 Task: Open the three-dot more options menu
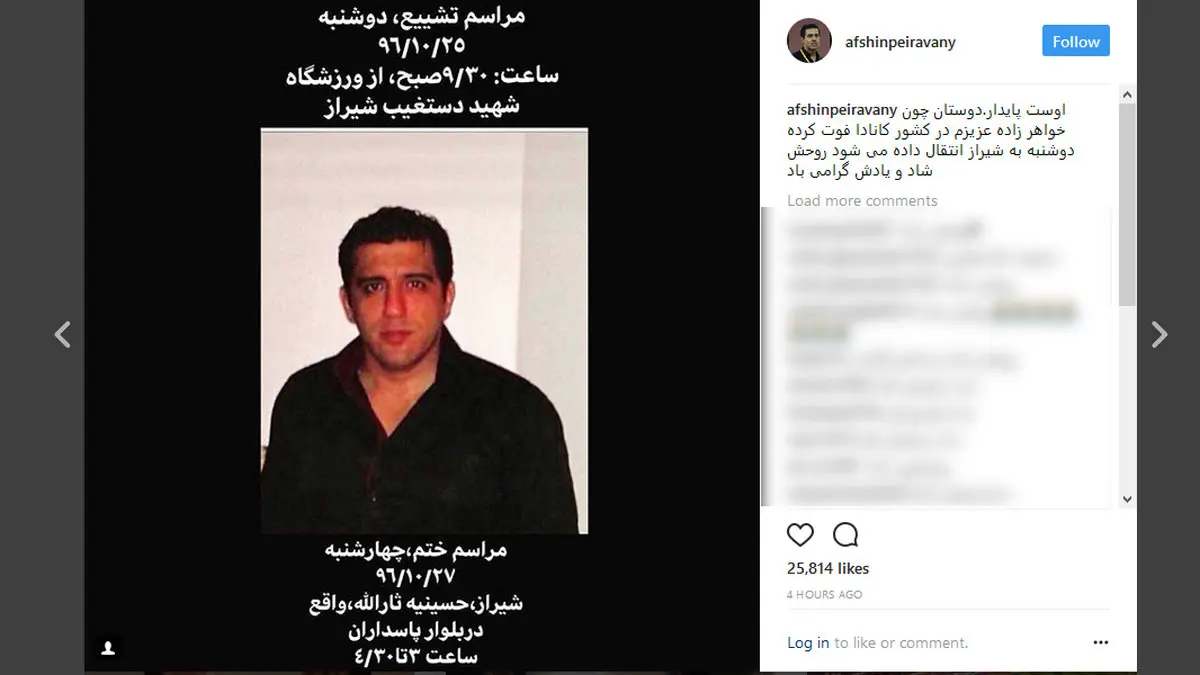(x=1101, y=643)
